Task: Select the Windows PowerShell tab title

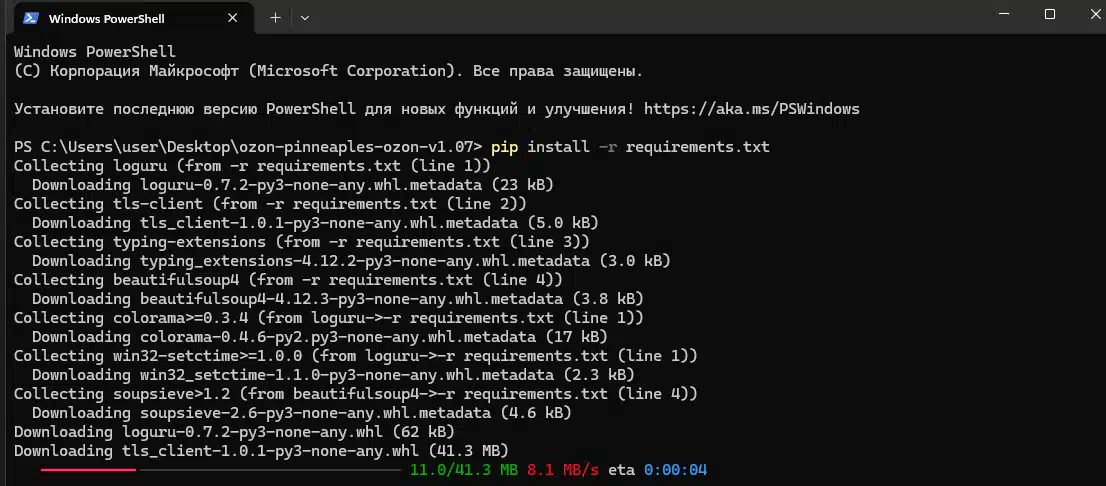Action: pyautogui.click(x=107, y=19)
